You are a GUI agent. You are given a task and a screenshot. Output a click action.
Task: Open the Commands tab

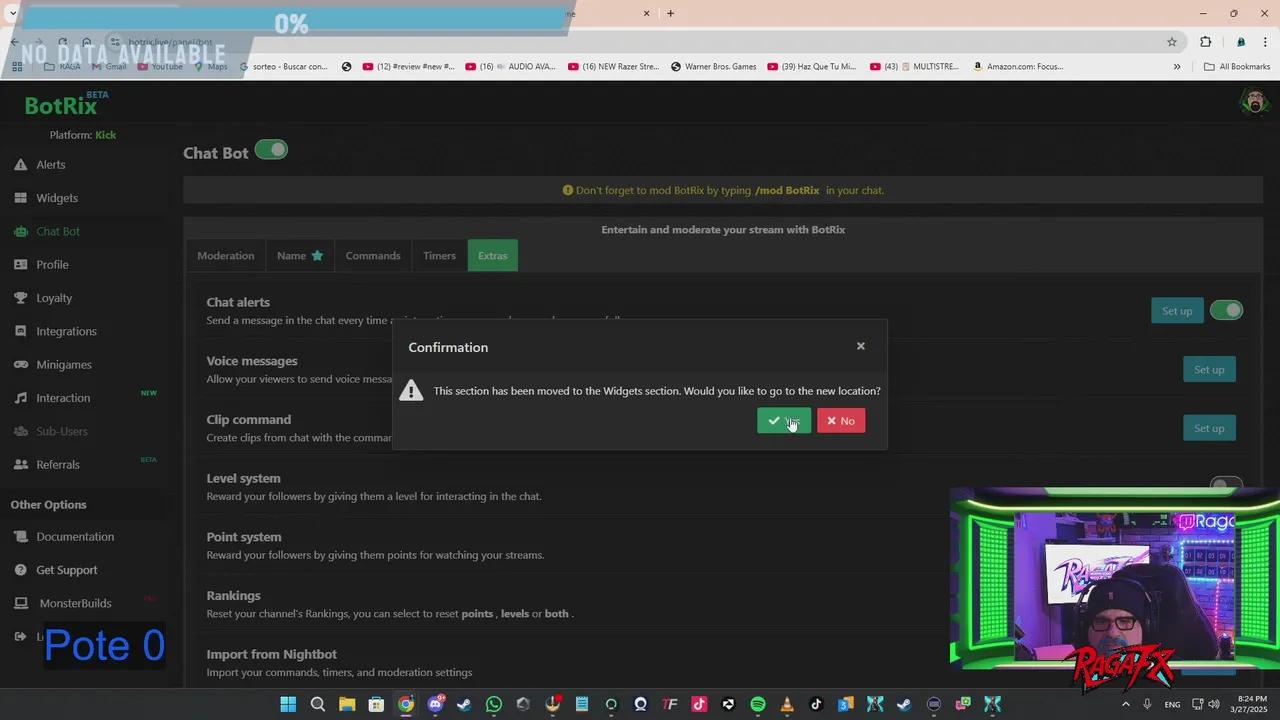point(373,256)
